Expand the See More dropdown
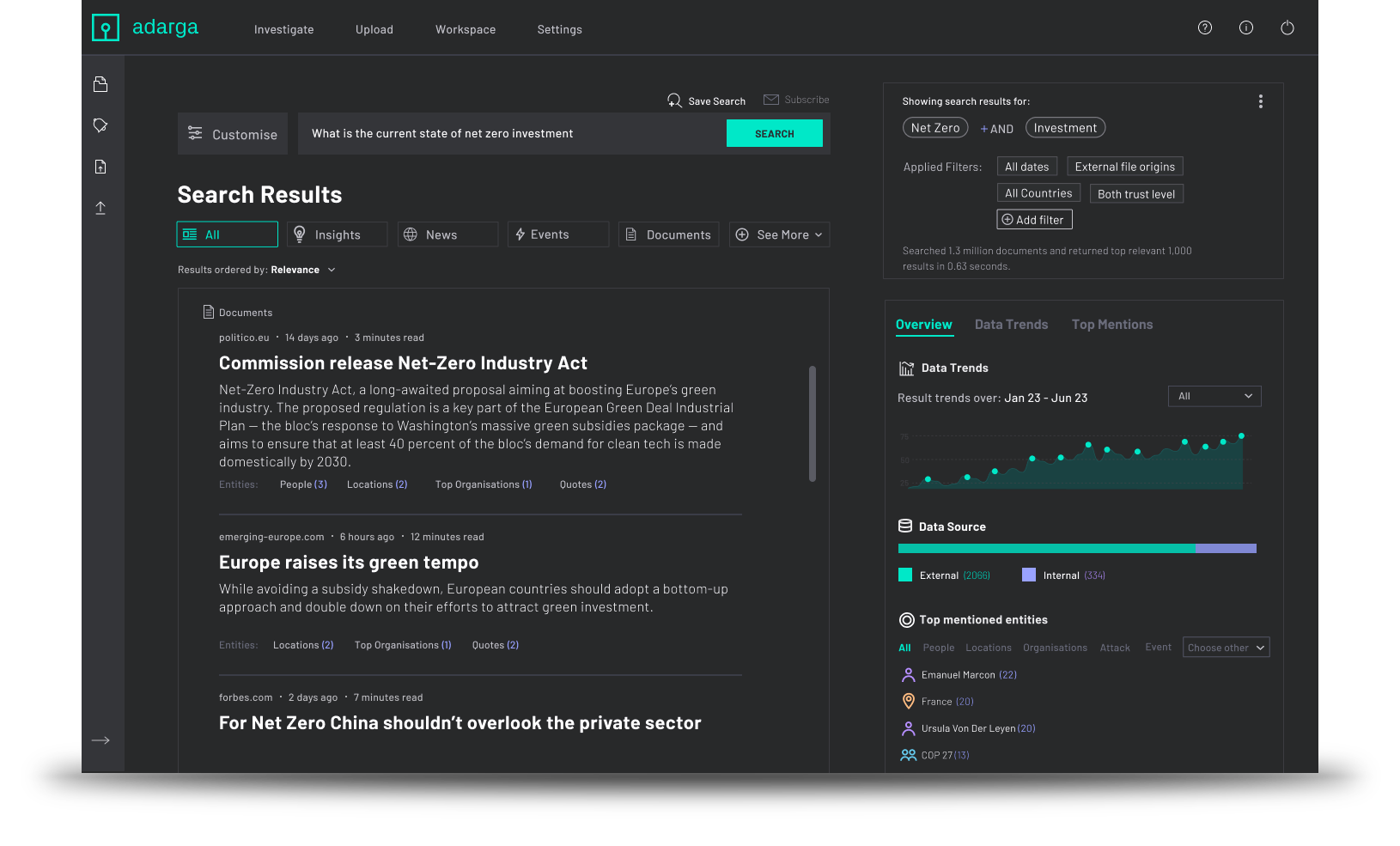The height and width of the screenshot is (846, 1400). (780, 234)
